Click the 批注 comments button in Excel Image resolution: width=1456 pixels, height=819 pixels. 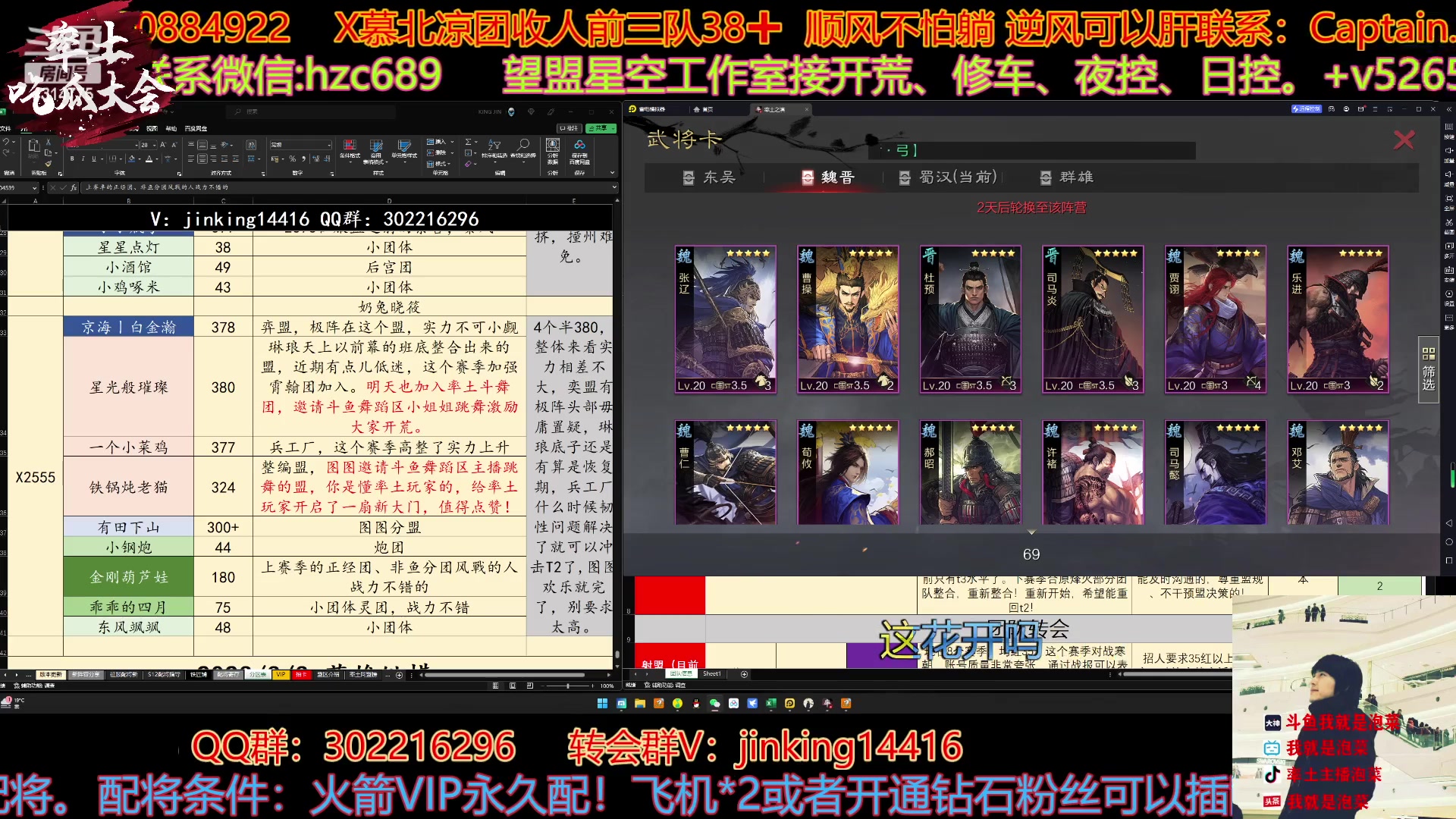pos(569,128)
